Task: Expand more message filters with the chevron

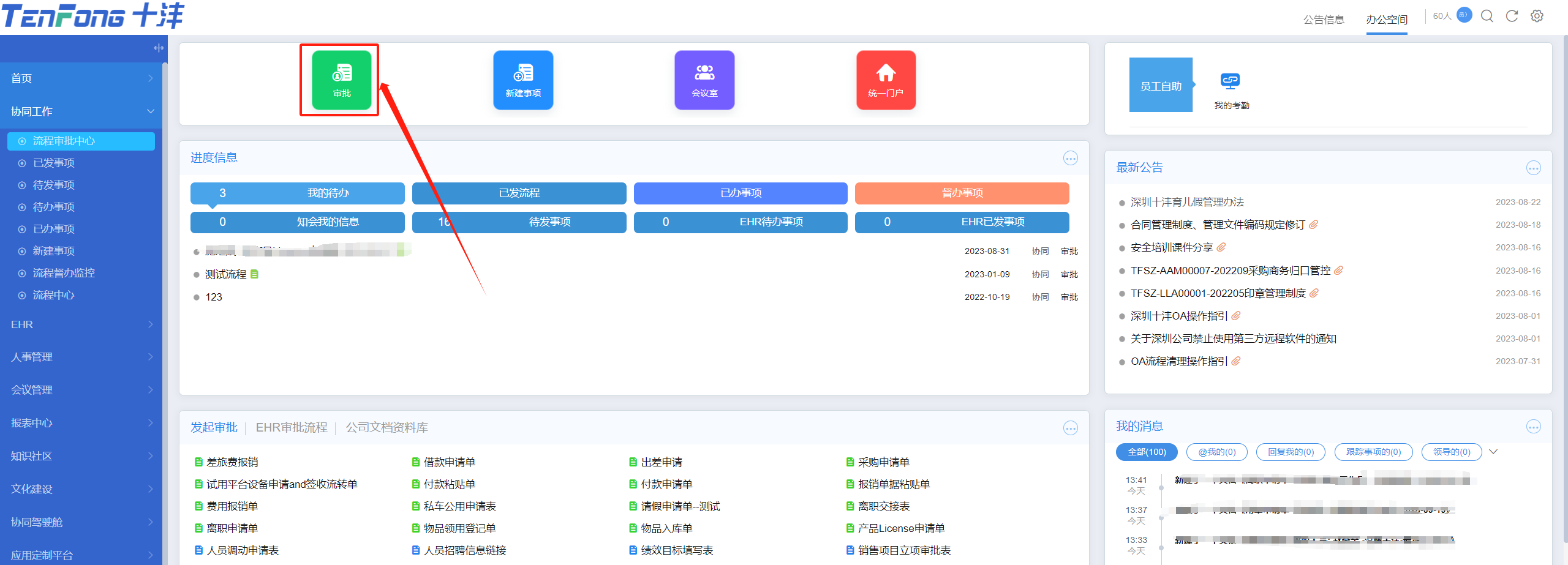Action: tap(1493, 452)
